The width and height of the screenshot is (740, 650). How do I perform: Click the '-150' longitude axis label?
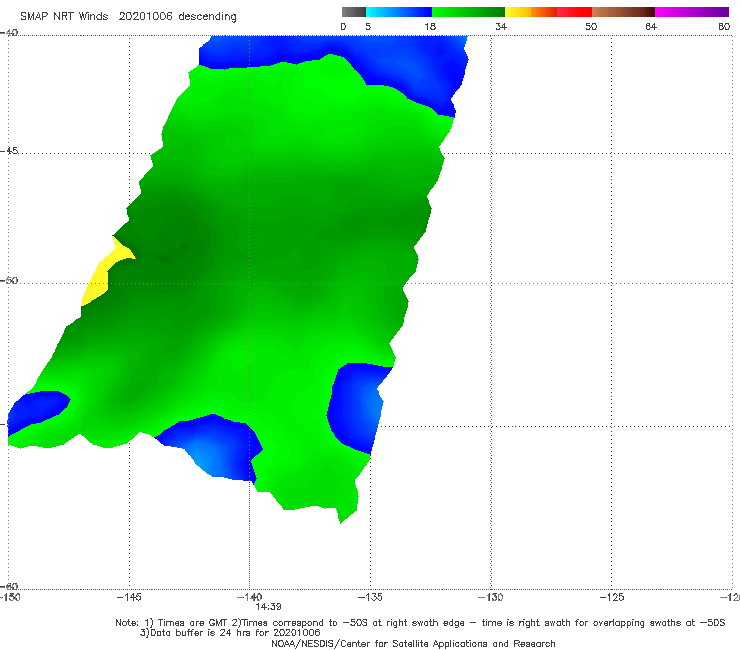point(10,597)
